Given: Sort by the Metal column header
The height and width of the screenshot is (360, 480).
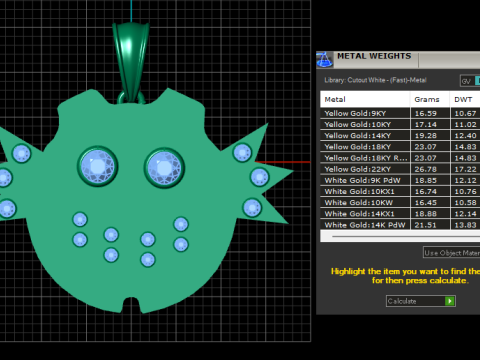Looking at the screenshot, I should click(x=365, y=99).
